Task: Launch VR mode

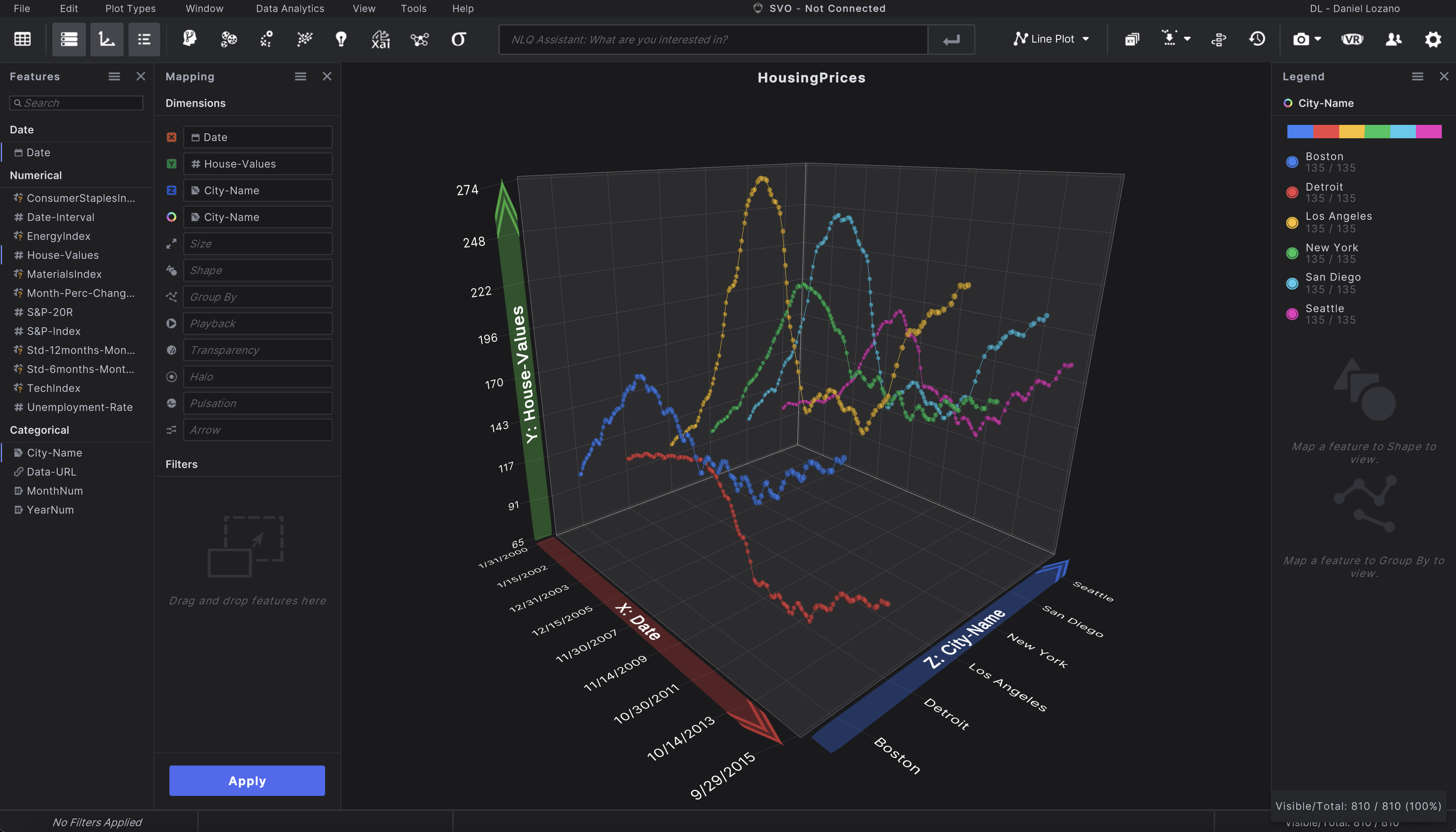Action: click(x=1353, y=39)
